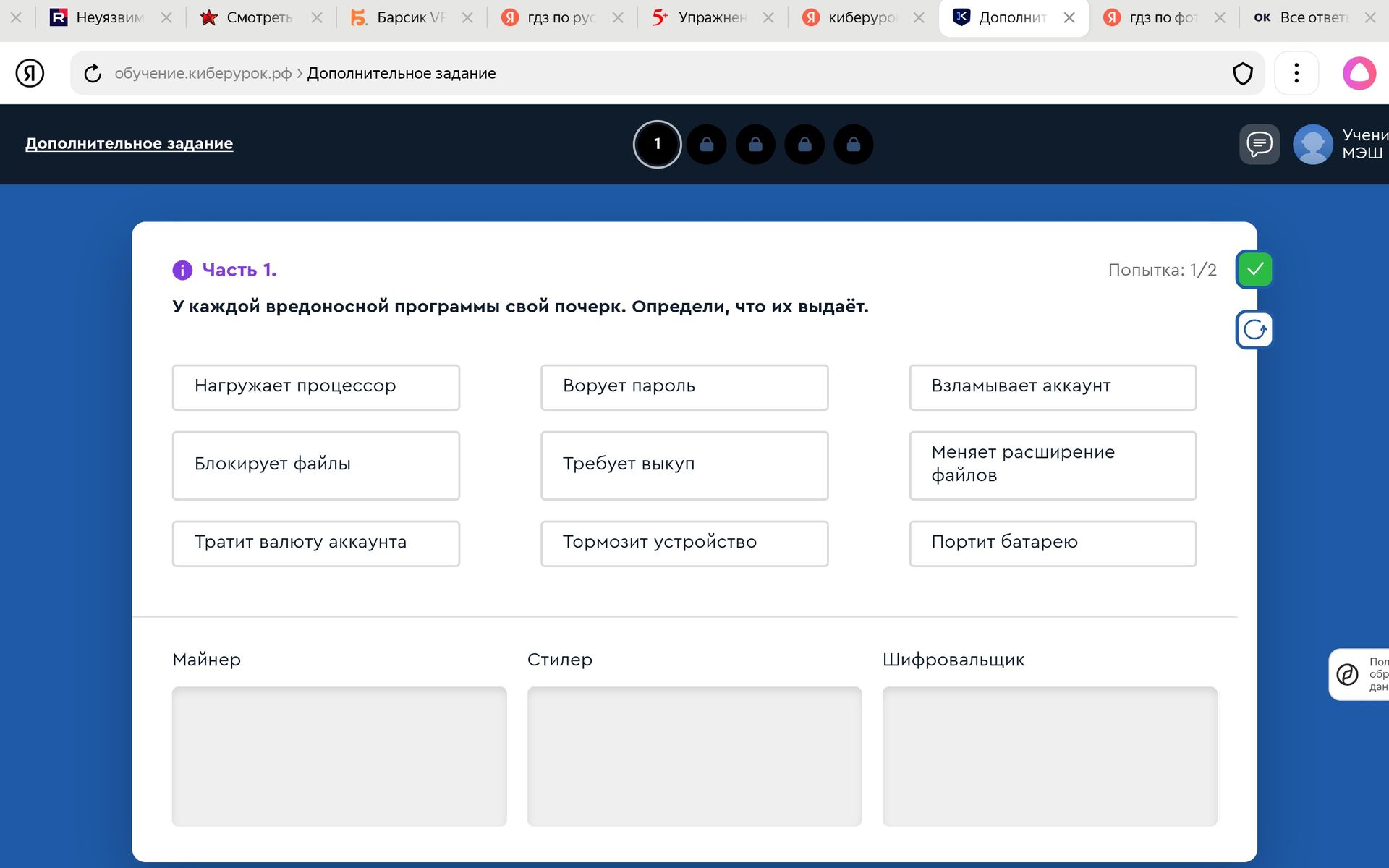The height and width of the screenshot is (868, 1389).
Task: Click the circular reset task icon
Action: 1254,330
